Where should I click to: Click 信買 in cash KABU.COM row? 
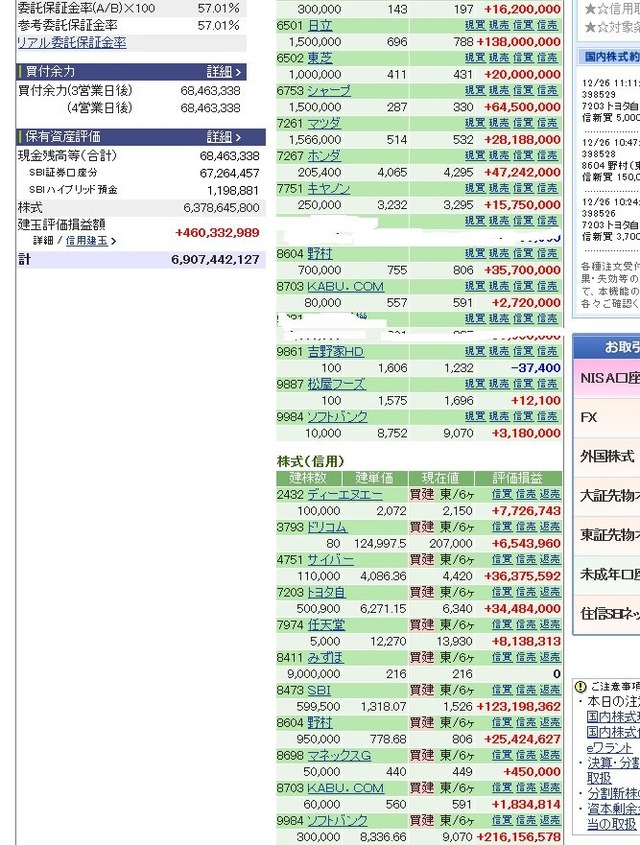click(x=523, y=287)
